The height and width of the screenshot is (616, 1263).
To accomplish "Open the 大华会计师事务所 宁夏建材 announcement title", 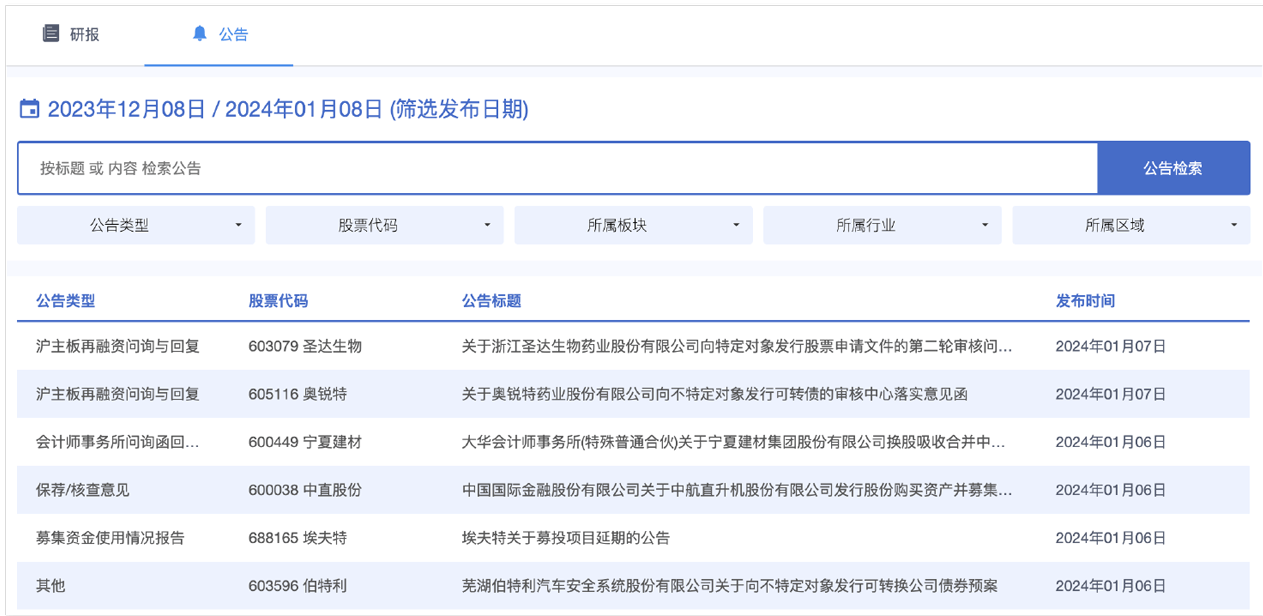I will tap(733, 442).
